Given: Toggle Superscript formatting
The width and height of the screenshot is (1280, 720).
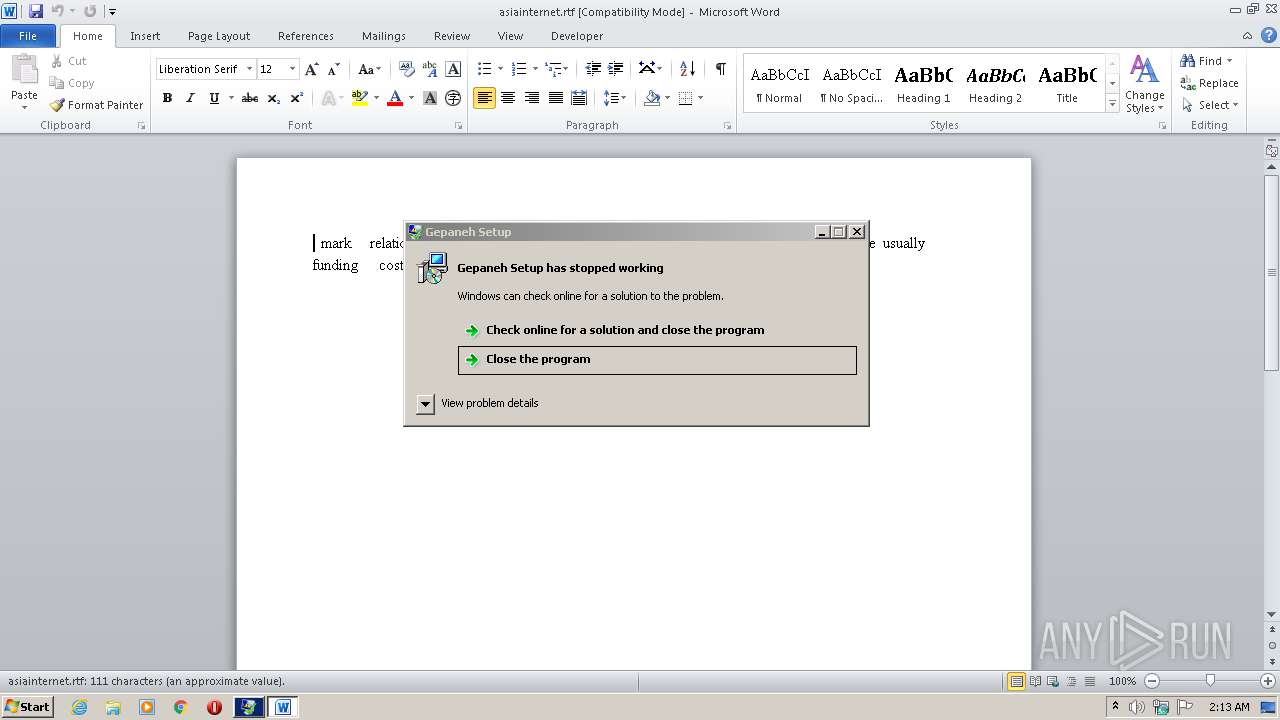Looking at the screenshot, I should (297, 98).
